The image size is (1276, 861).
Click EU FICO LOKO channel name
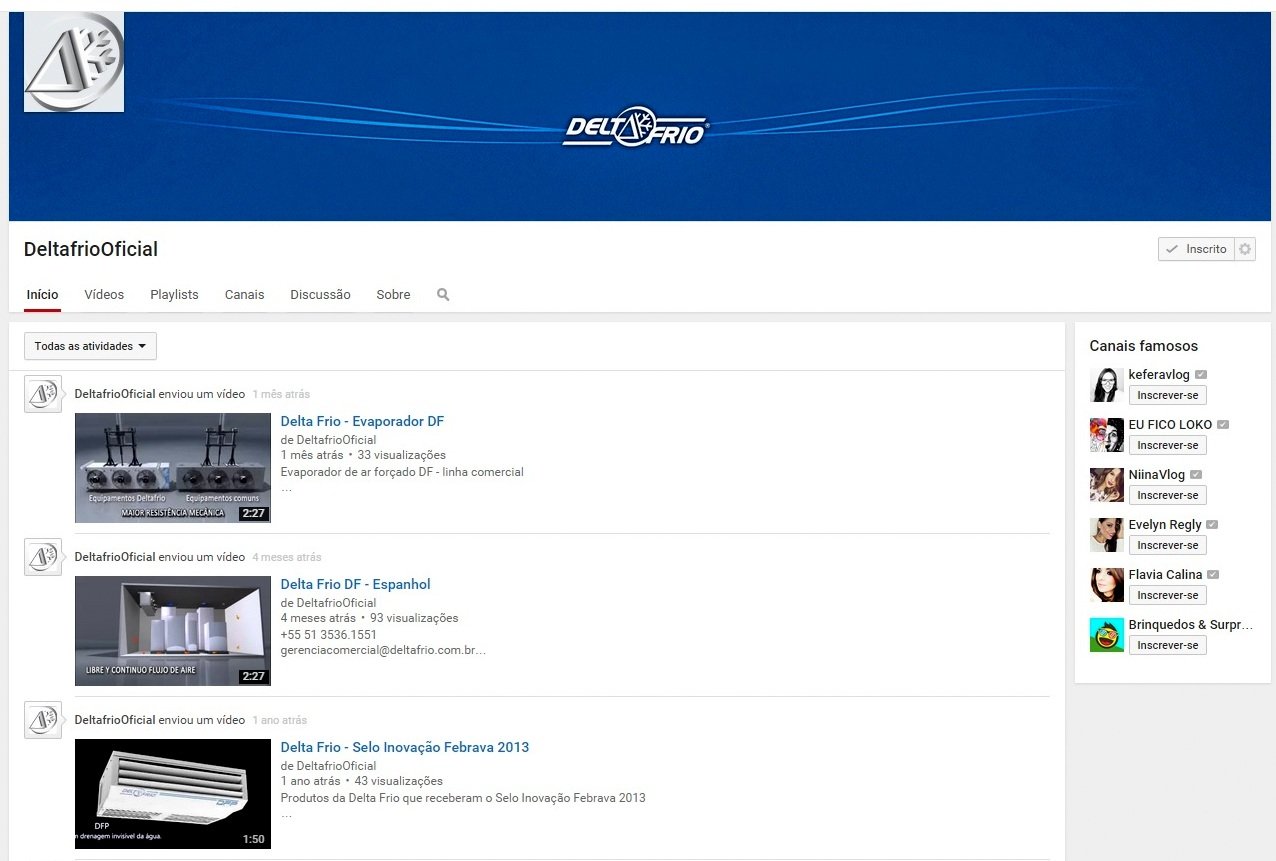1170,425
